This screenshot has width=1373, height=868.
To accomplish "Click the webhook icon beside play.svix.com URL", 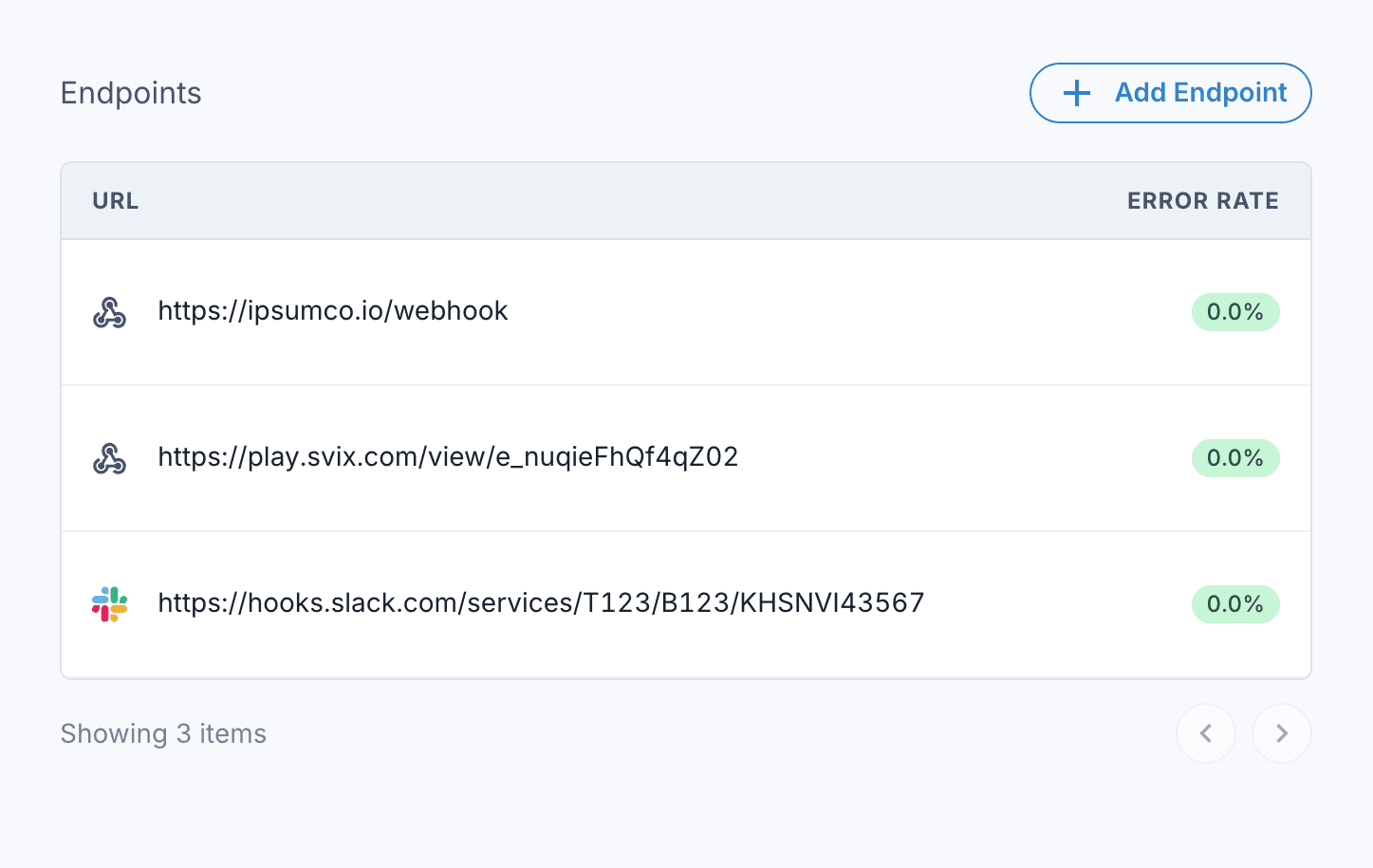I will pyautogui.click(x=110, y=458).
